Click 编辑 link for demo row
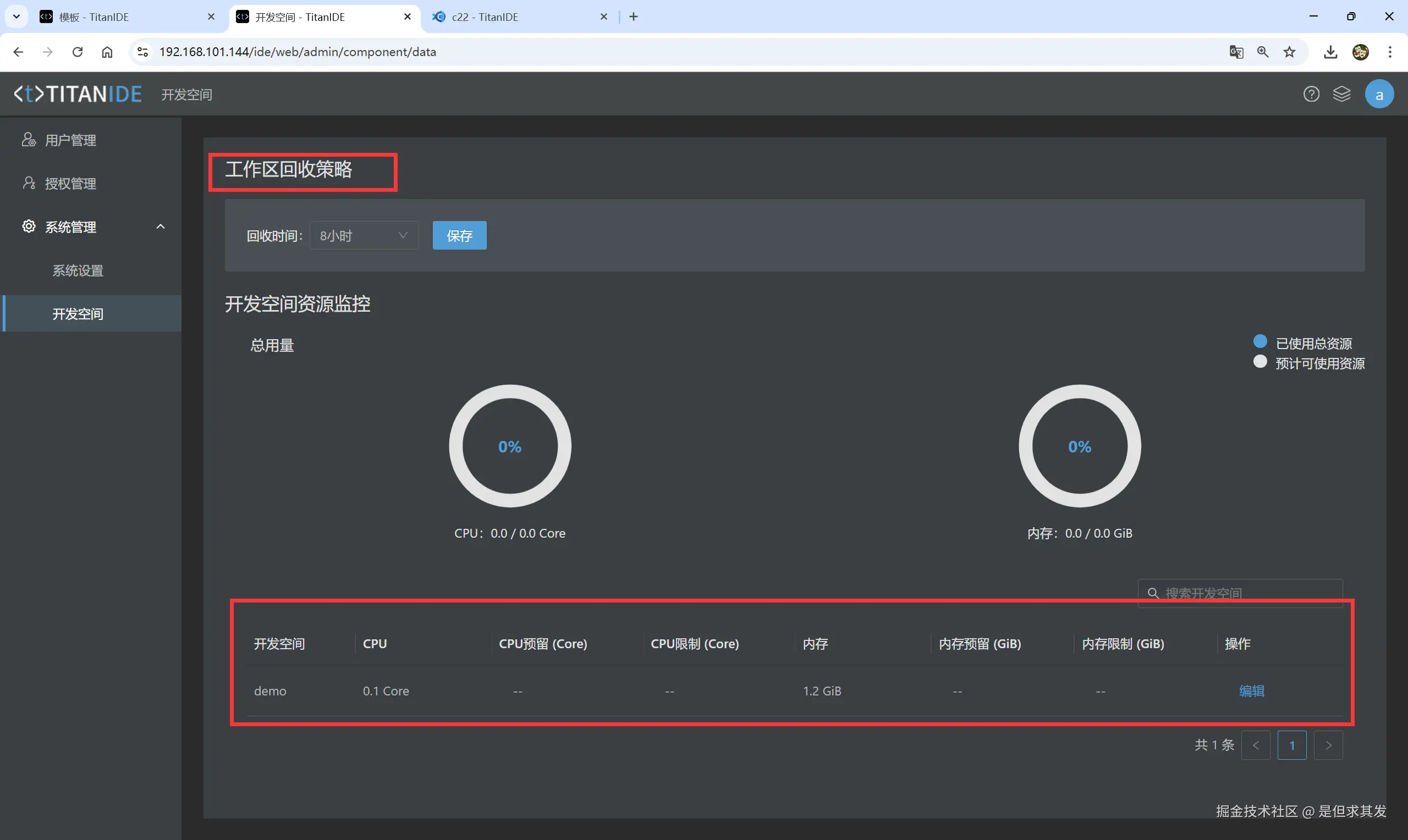Viewport: 1408px width, 840px height. coord(1251,690)
